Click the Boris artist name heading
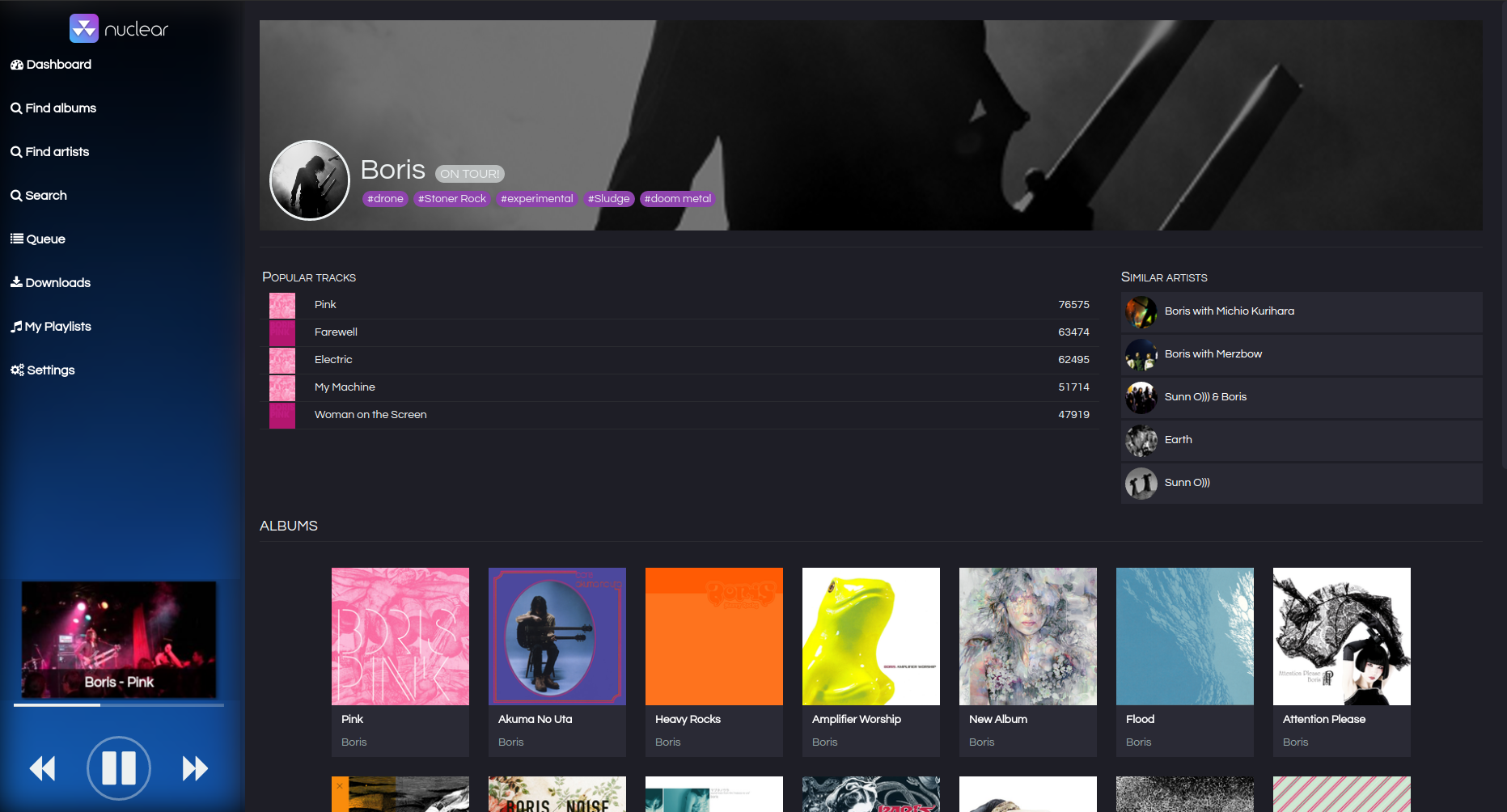This screenshot has width=1507, height=812. pos(393,170)
